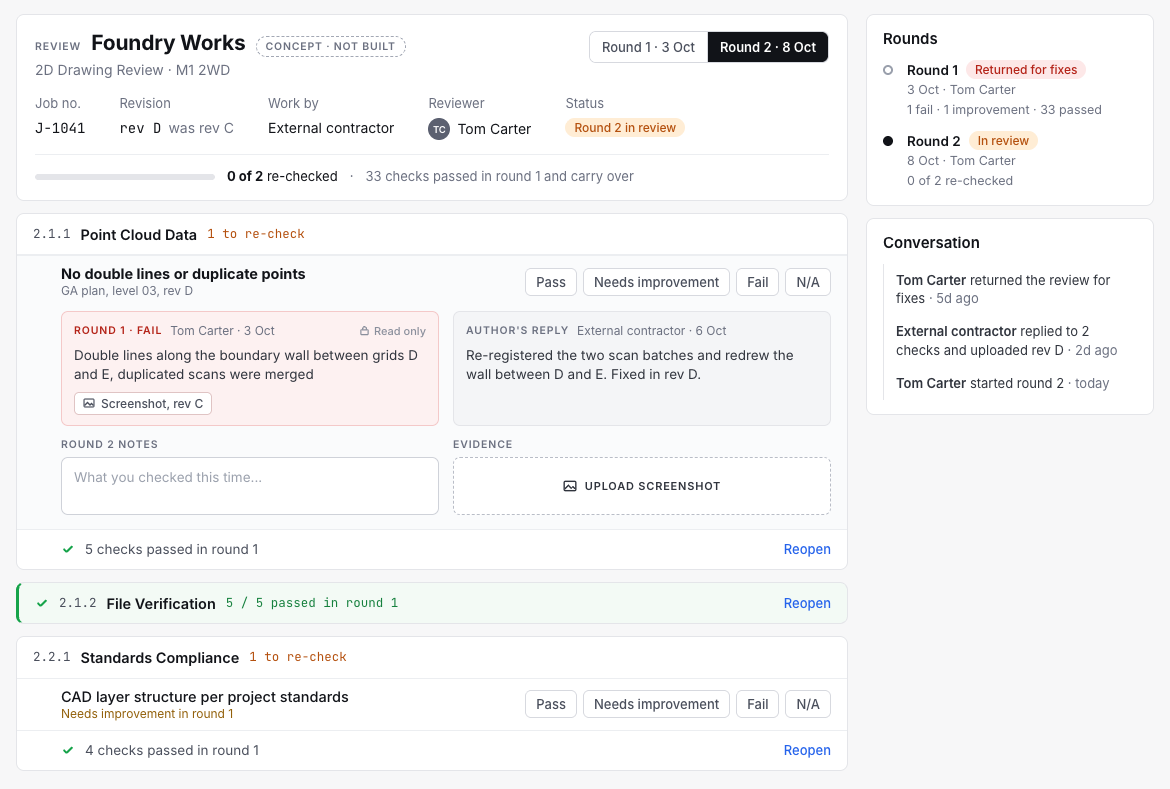Focus the Round 2 notes text field
1170x789 pixels.
249,486
